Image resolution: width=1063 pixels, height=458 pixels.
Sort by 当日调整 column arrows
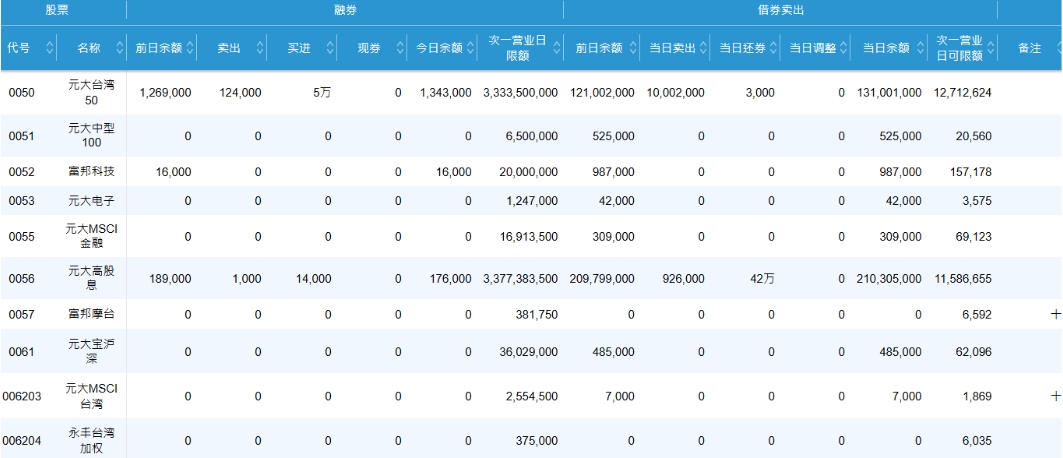pyautogui.click(x=843, y=48)
